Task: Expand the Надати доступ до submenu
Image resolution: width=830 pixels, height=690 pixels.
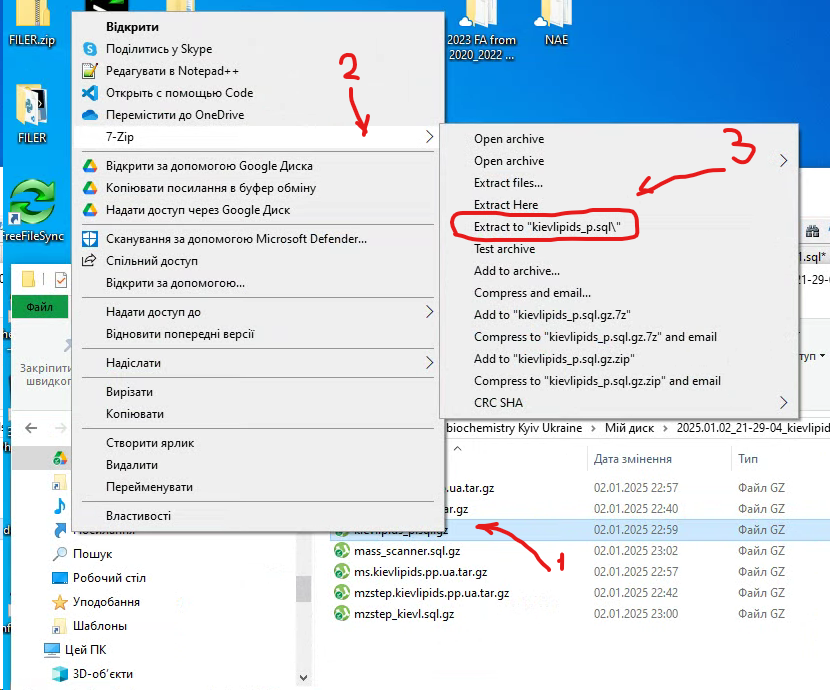Action: pyautogui.click(x=429, y=312)
